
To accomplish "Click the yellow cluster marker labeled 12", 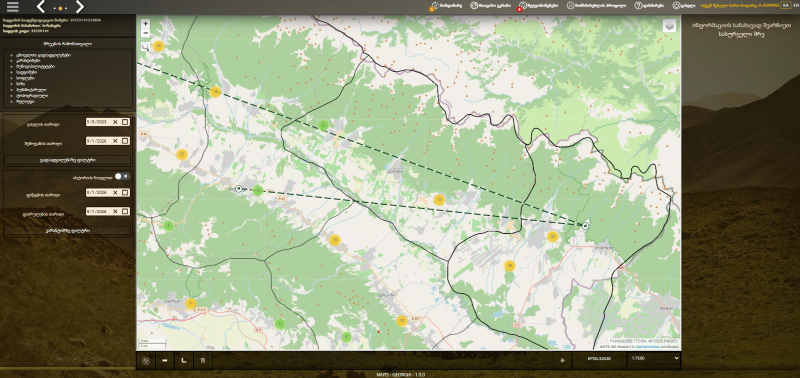I will (x=439, y=199).
